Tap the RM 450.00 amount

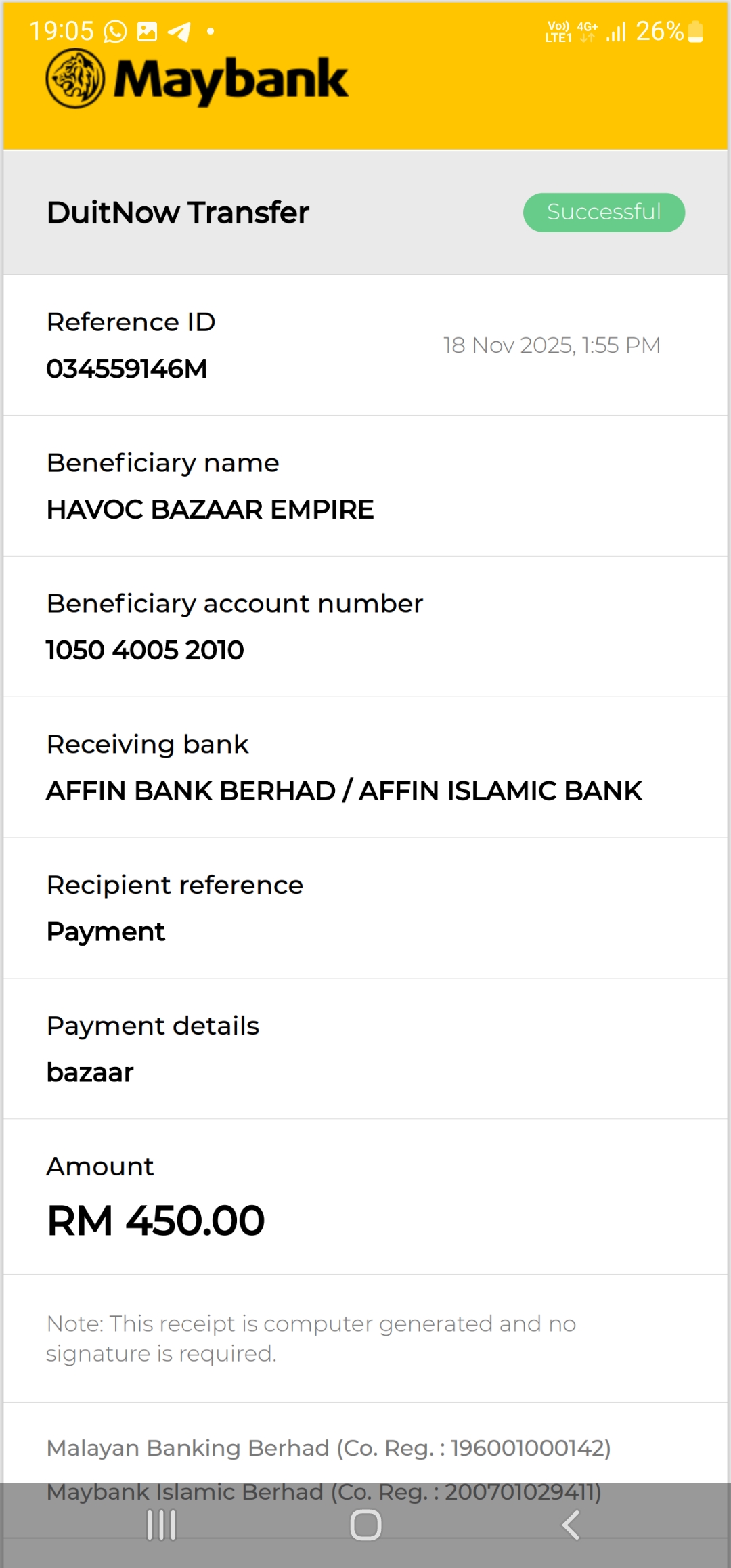[x=156, y=1221]
